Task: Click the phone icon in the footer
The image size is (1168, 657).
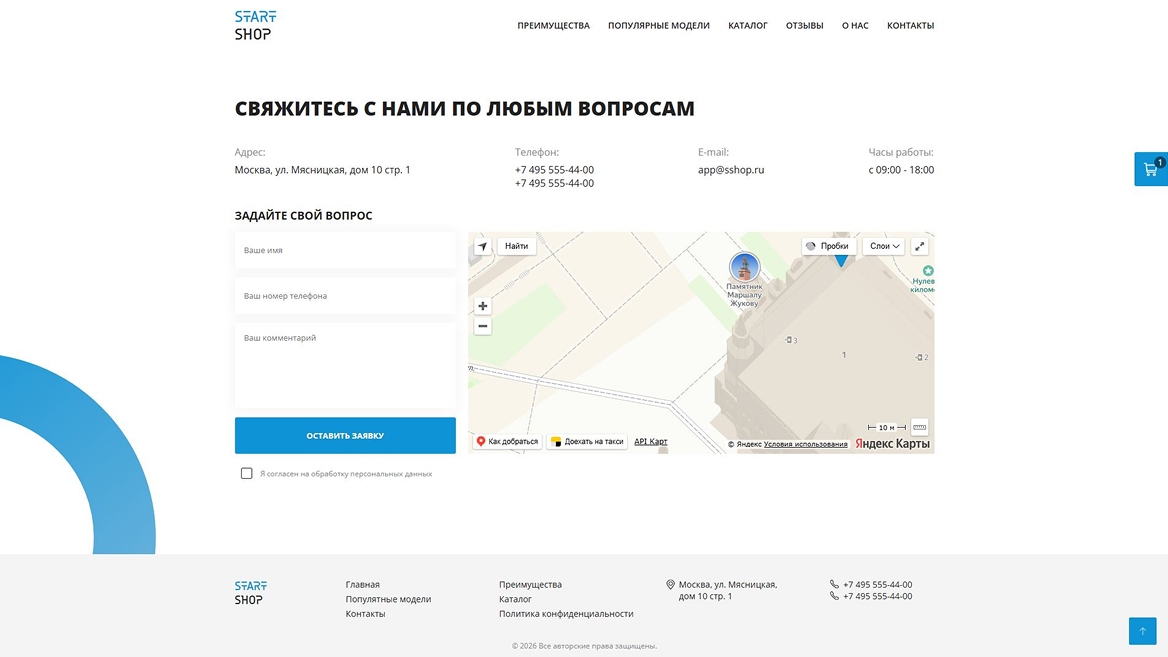Action: 833,584
